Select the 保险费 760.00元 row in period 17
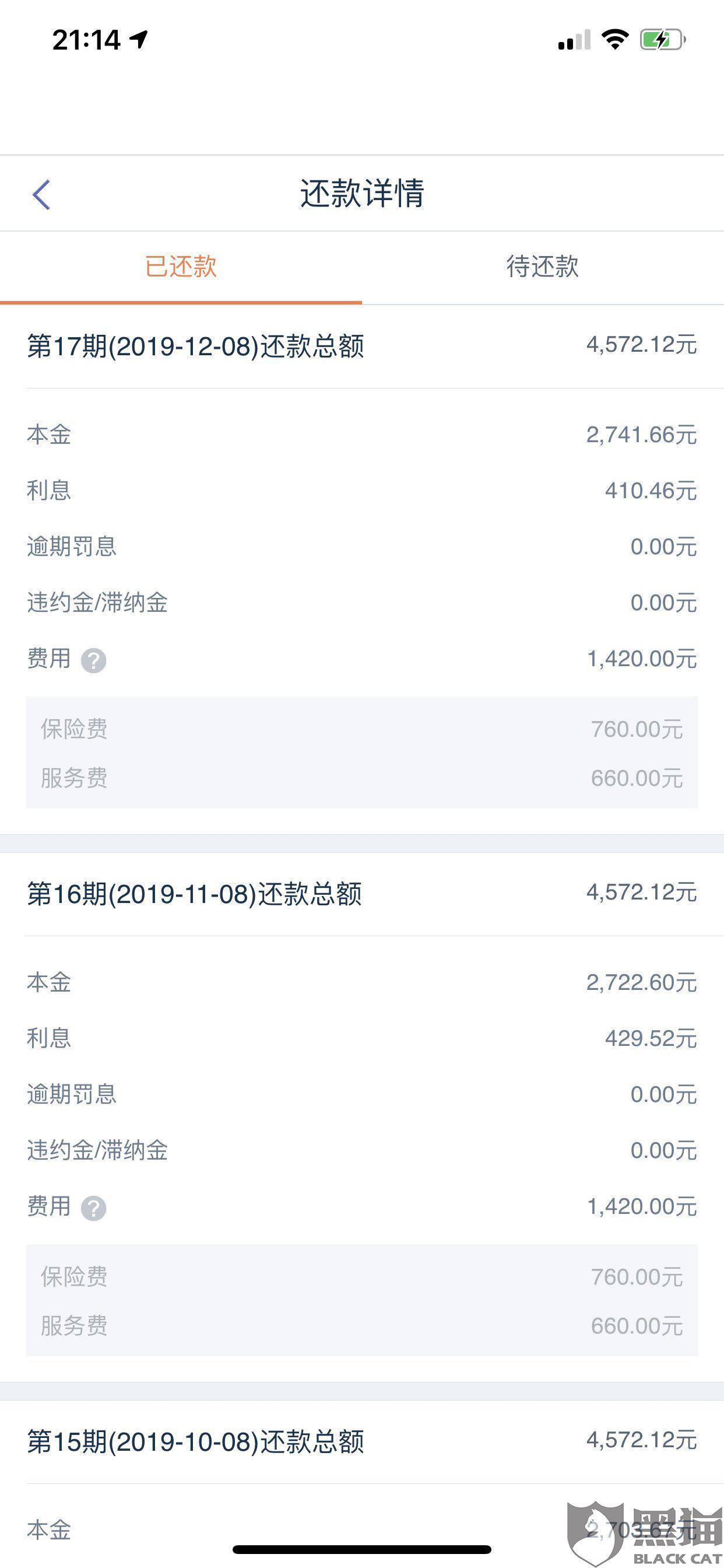 click(x=361, y=729)
